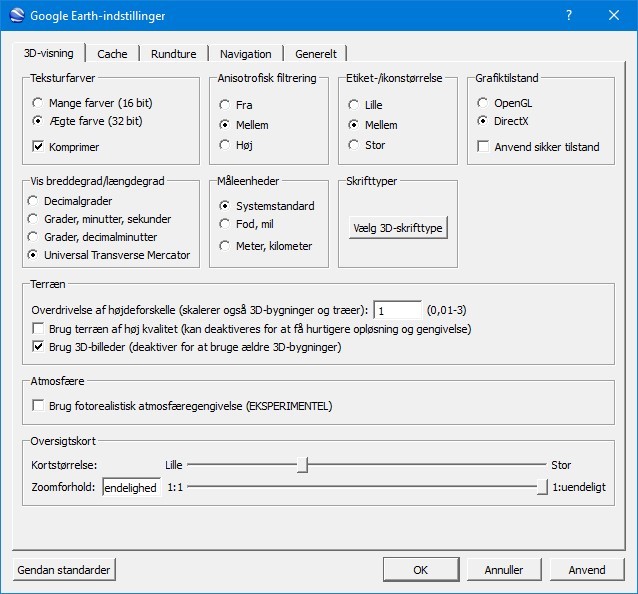
Task: Switch to the 3D-visning tab
Action: pyautogui.click(x=49, y=53)
